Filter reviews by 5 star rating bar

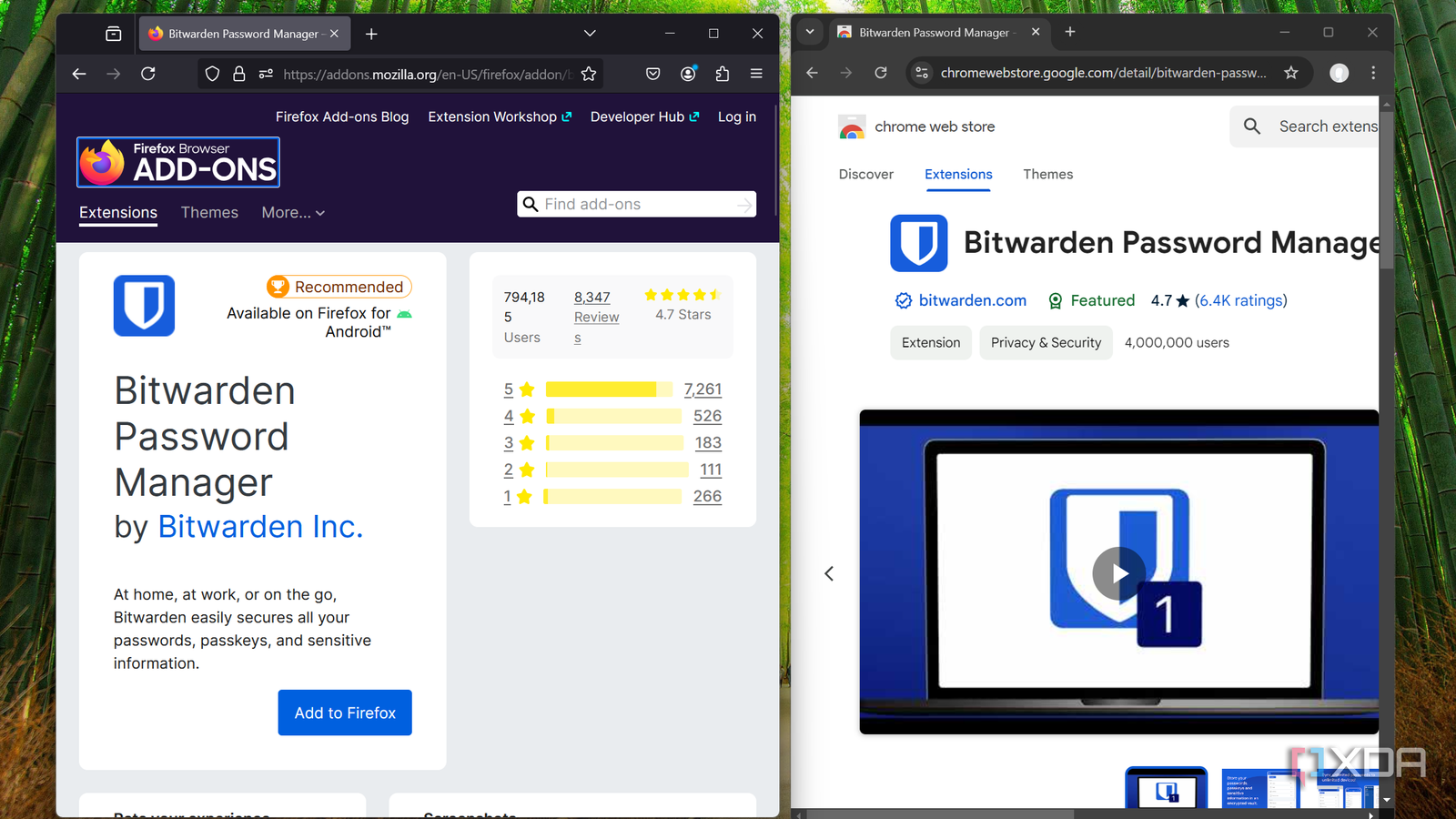point(610,389)
